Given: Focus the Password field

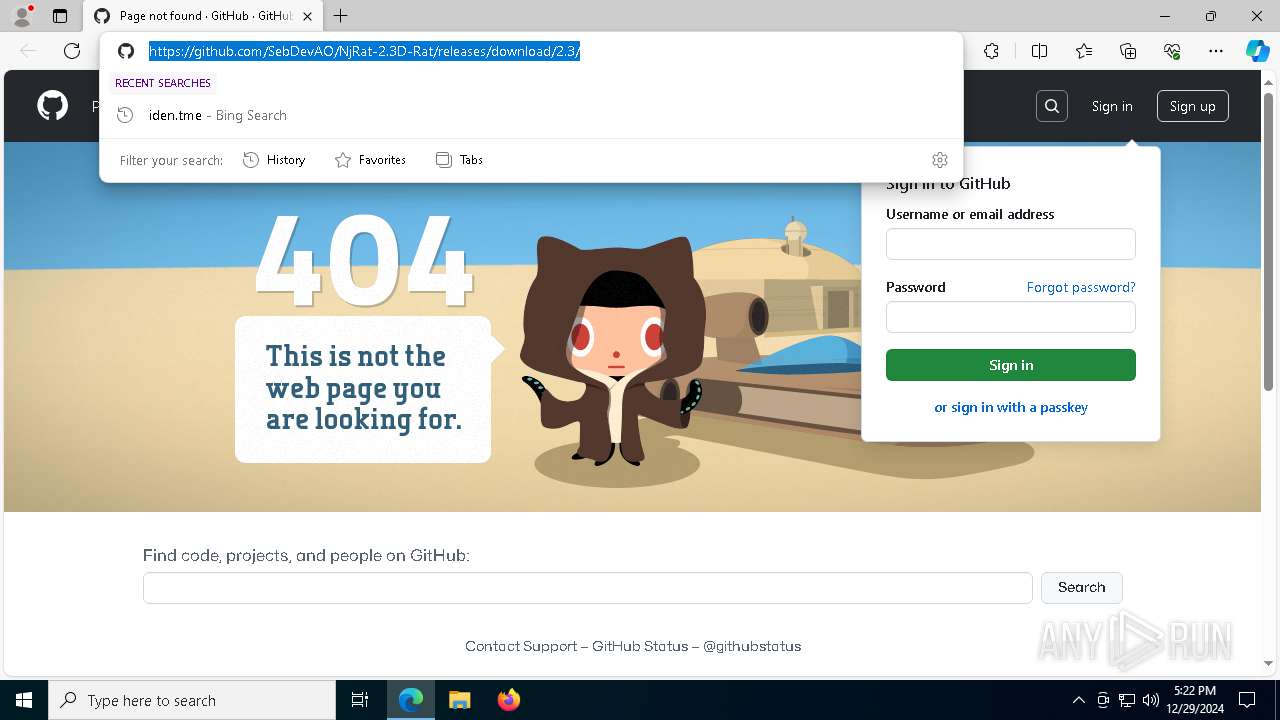Looking at the screenshot, I should pyautogui.click(x=1011, y=317).
